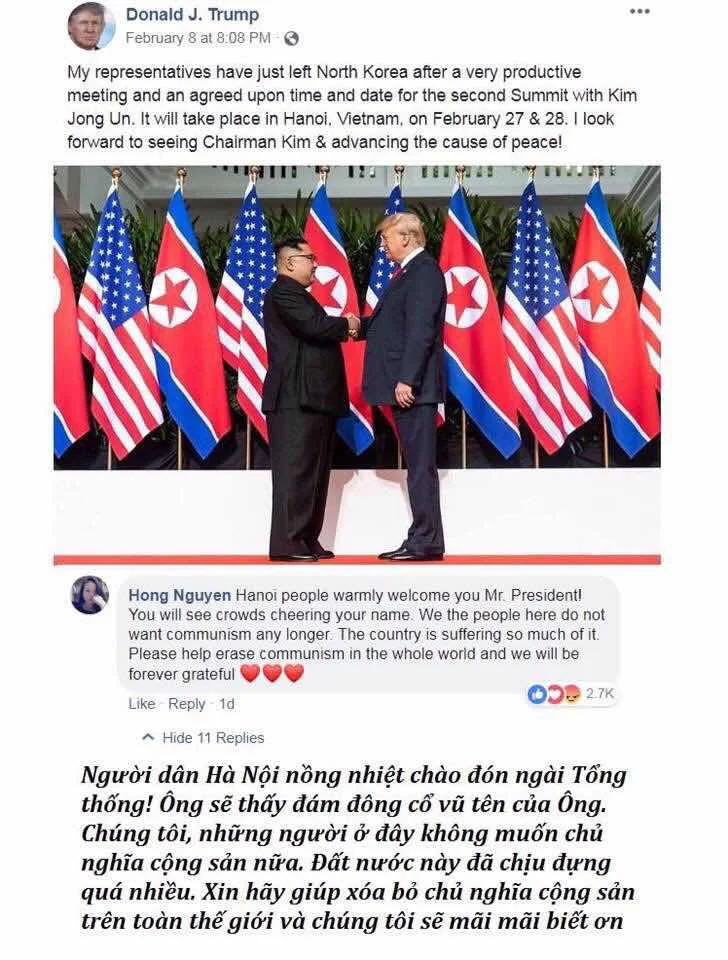Screen dimensions: 728x960
Task: Reply to Hong Nguyen's comment
Action: [x=186, y=704]
